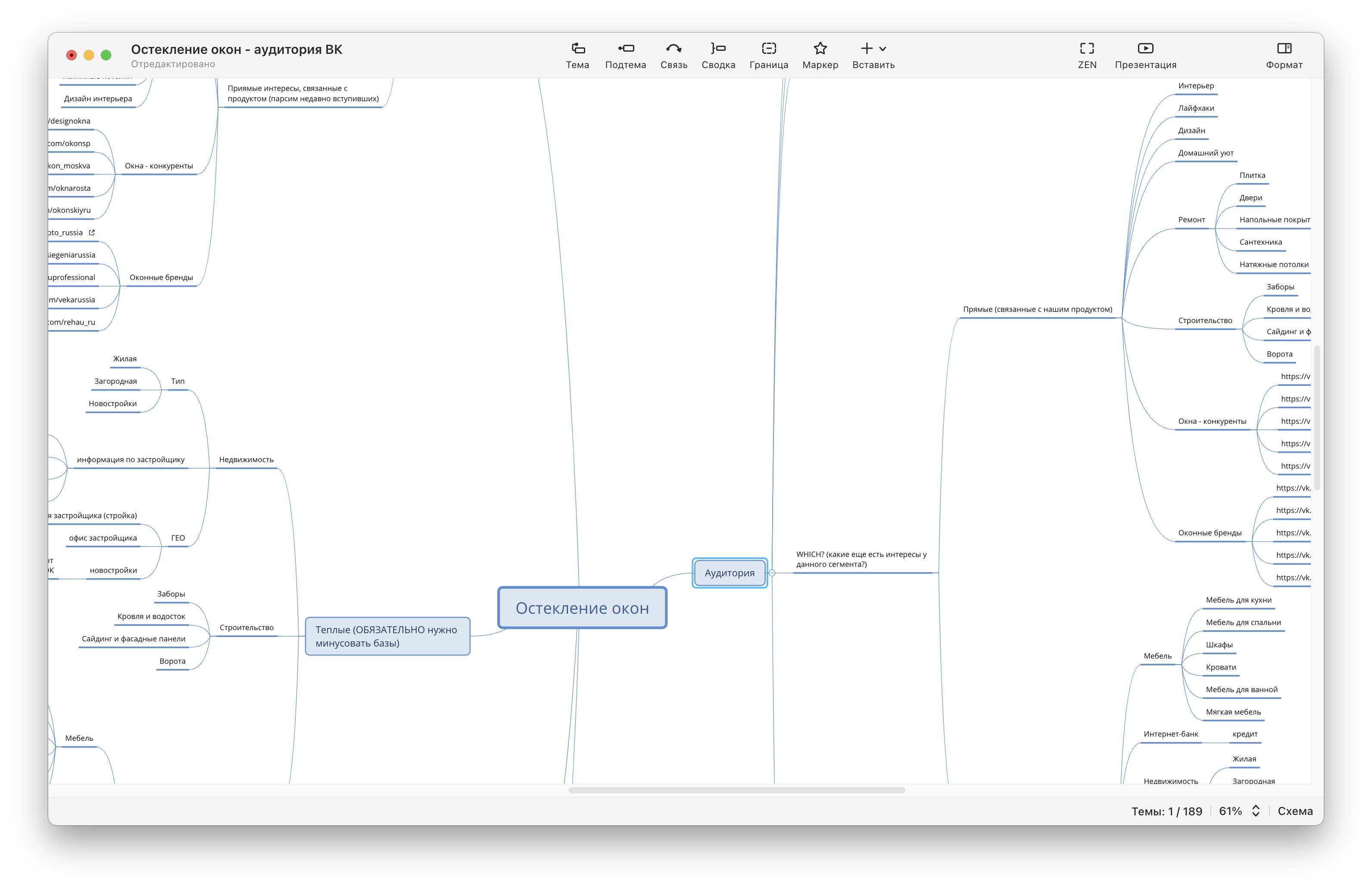
Task: Toggle the Формат side panel
Action: [x=1284, y=49]
